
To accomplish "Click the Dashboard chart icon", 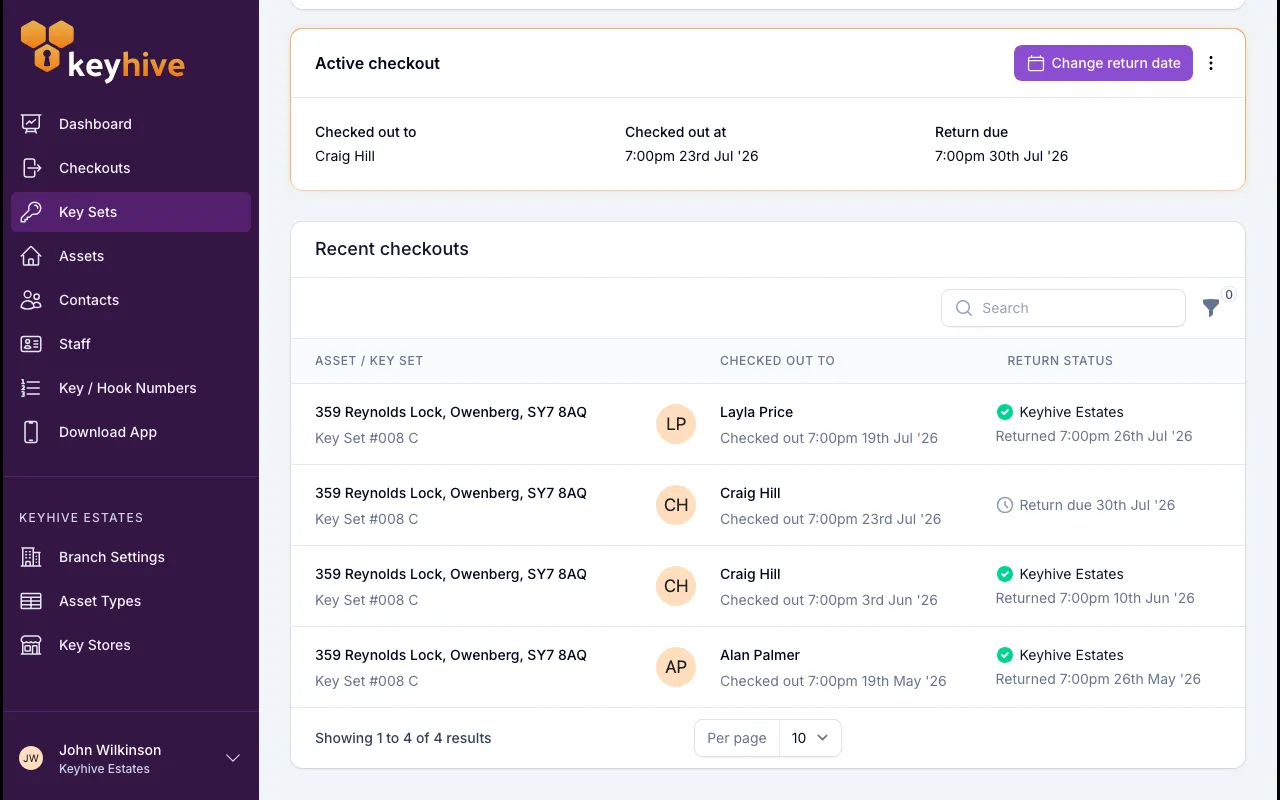I will 31,124.
